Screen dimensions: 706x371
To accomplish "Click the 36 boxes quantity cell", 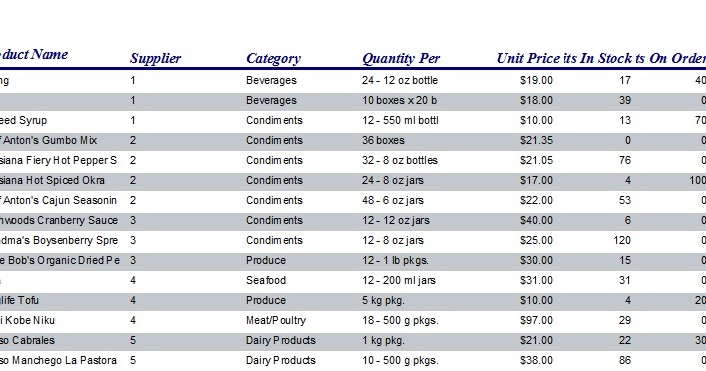I will (383, 140).
